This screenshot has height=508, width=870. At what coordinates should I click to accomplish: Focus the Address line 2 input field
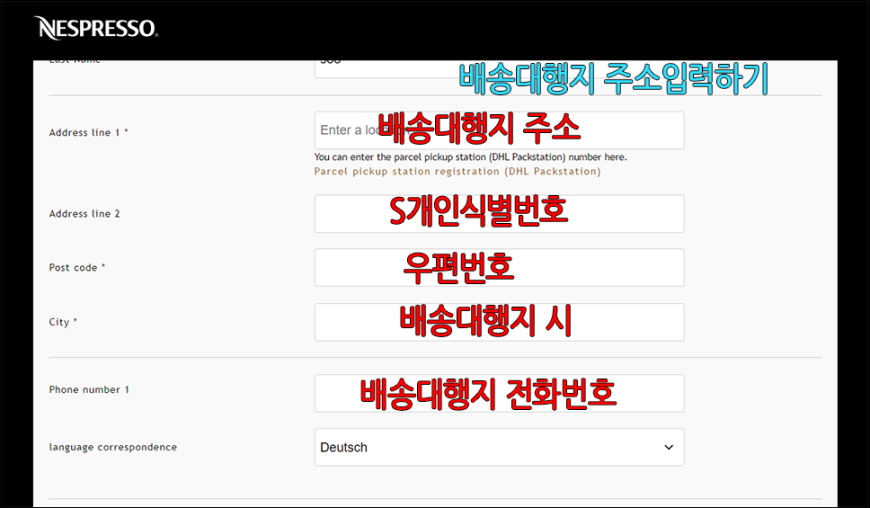(x=499, y=214)
